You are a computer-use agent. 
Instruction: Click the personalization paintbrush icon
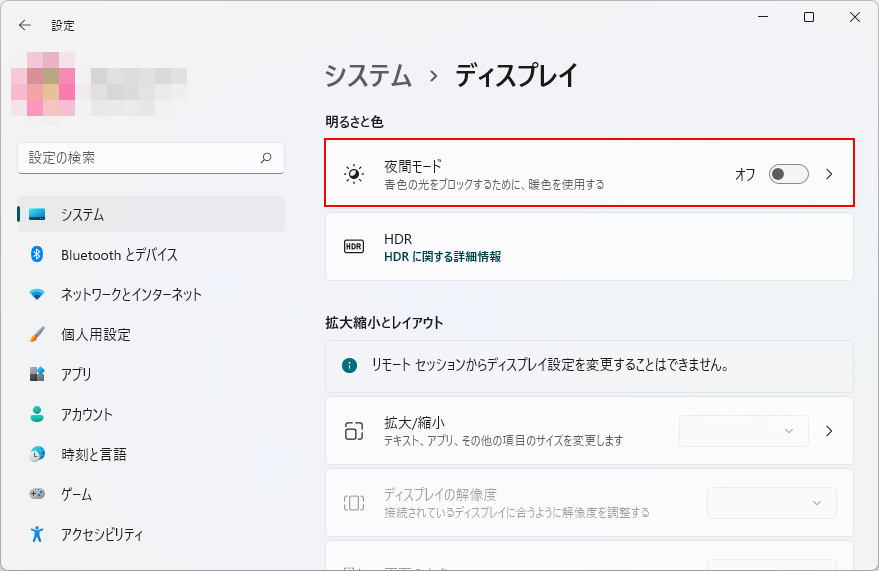point(38,335)
